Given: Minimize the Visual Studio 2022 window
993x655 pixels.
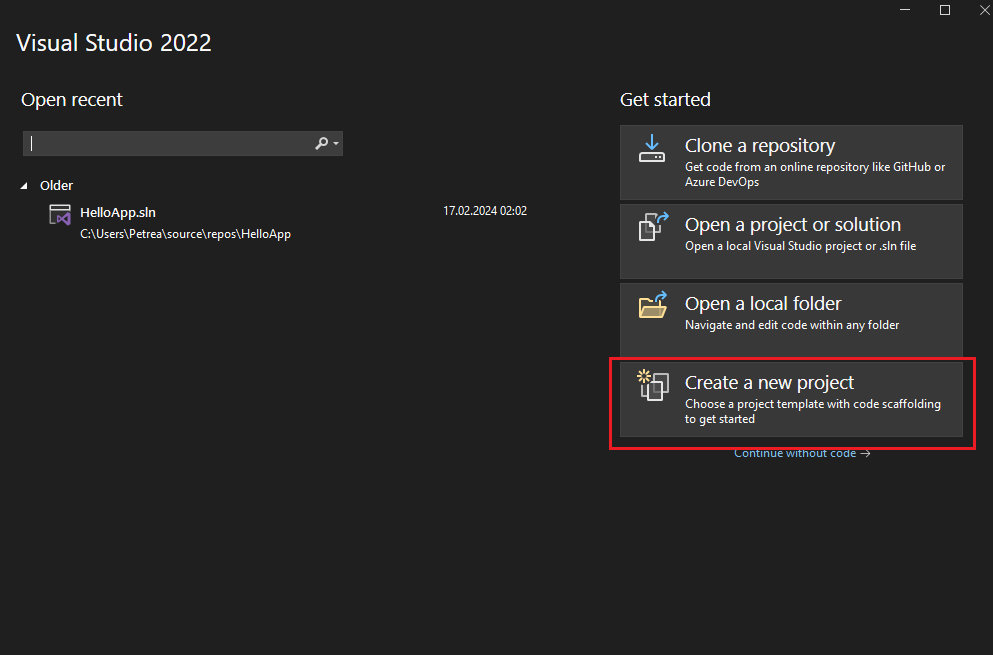Looking at the screenshot, I should (905, 10).
